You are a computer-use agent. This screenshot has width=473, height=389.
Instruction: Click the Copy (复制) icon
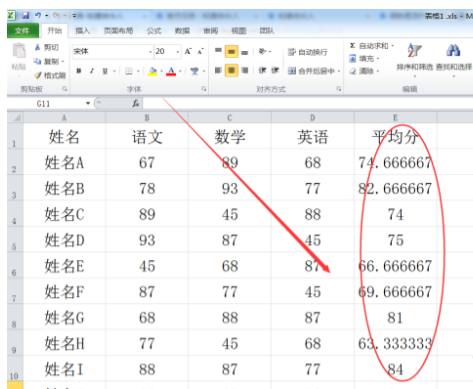coord(37,61)
